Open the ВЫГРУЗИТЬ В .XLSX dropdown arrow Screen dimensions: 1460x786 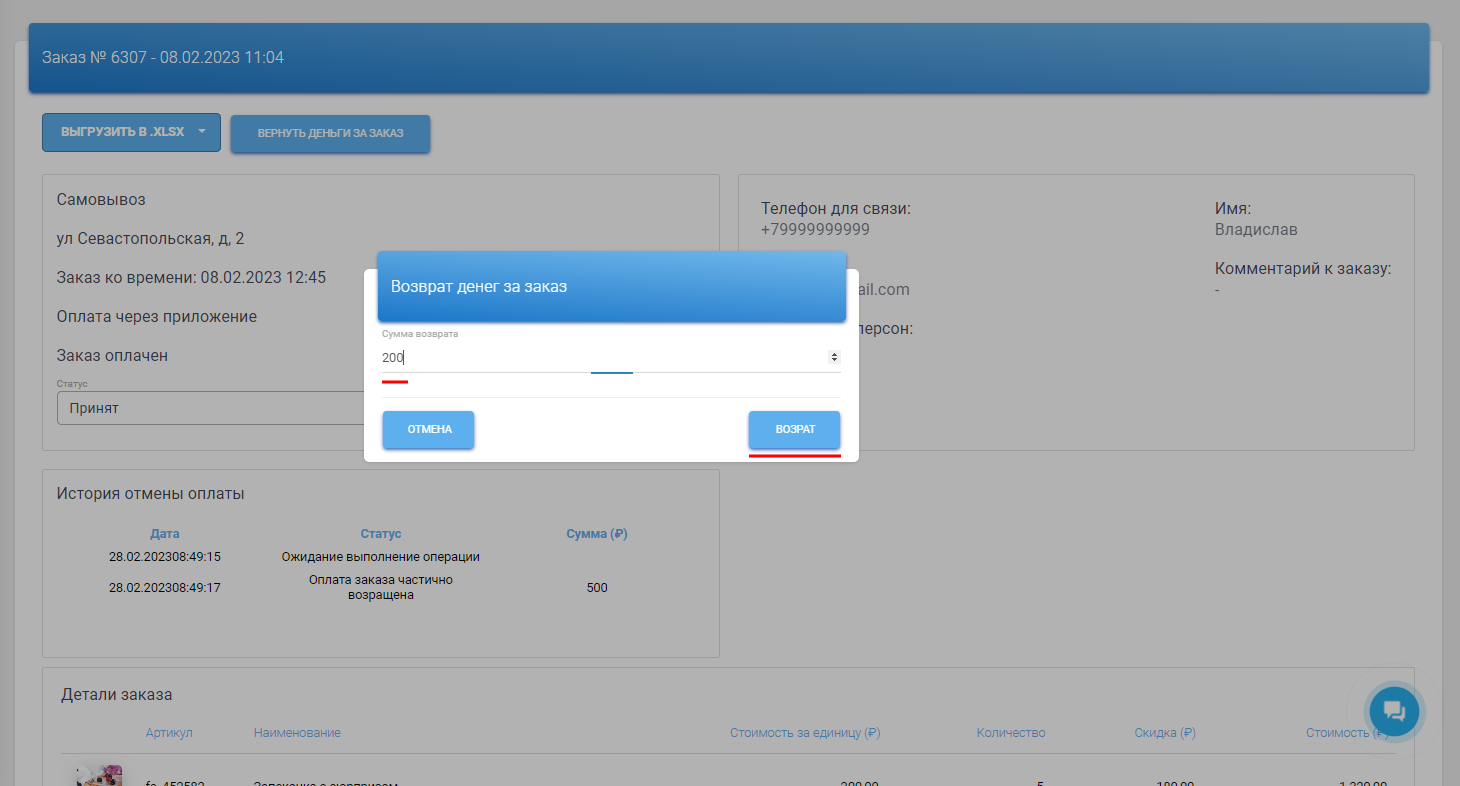[202, 132]
